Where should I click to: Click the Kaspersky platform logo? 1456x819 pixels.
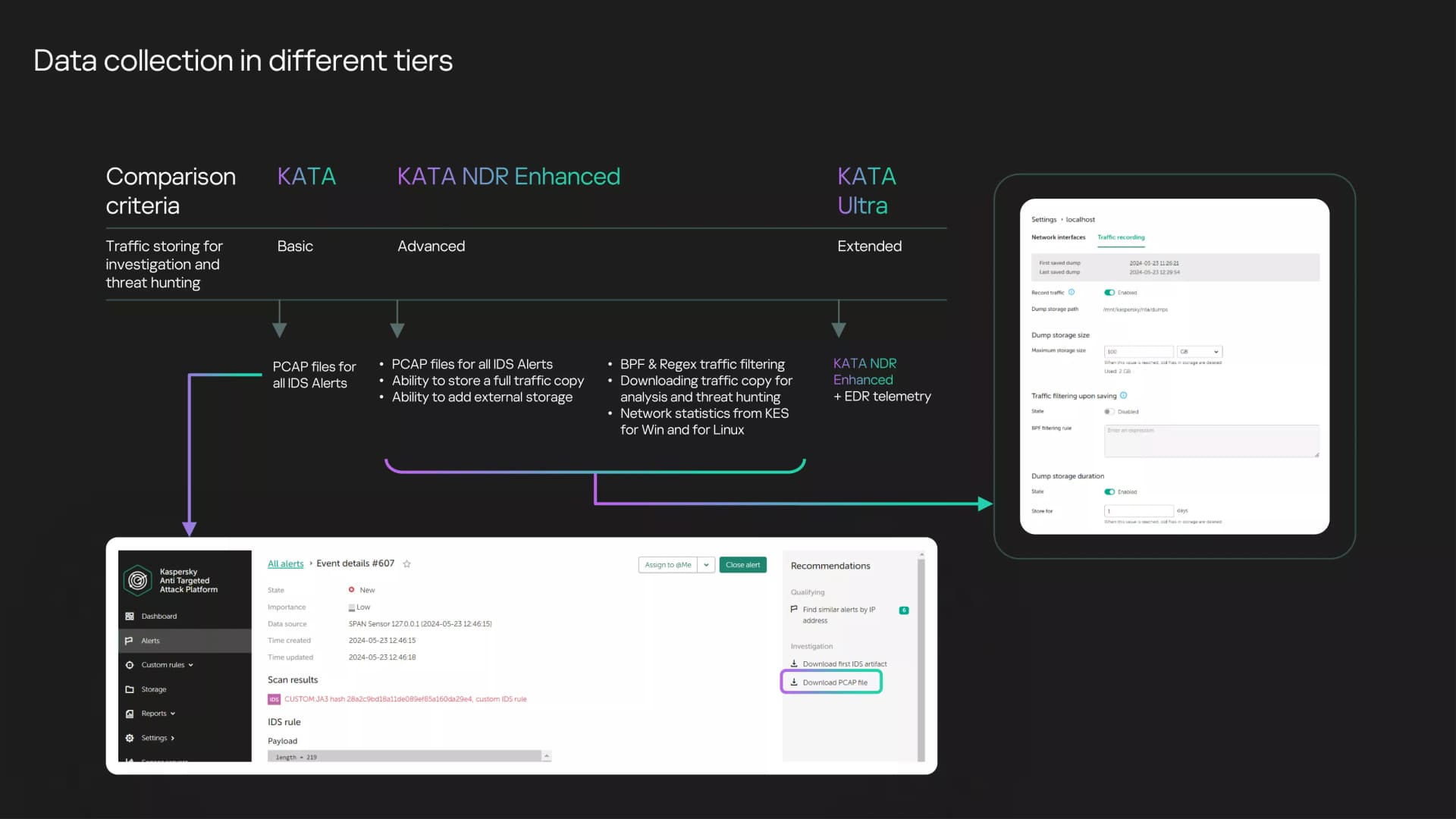138,580
